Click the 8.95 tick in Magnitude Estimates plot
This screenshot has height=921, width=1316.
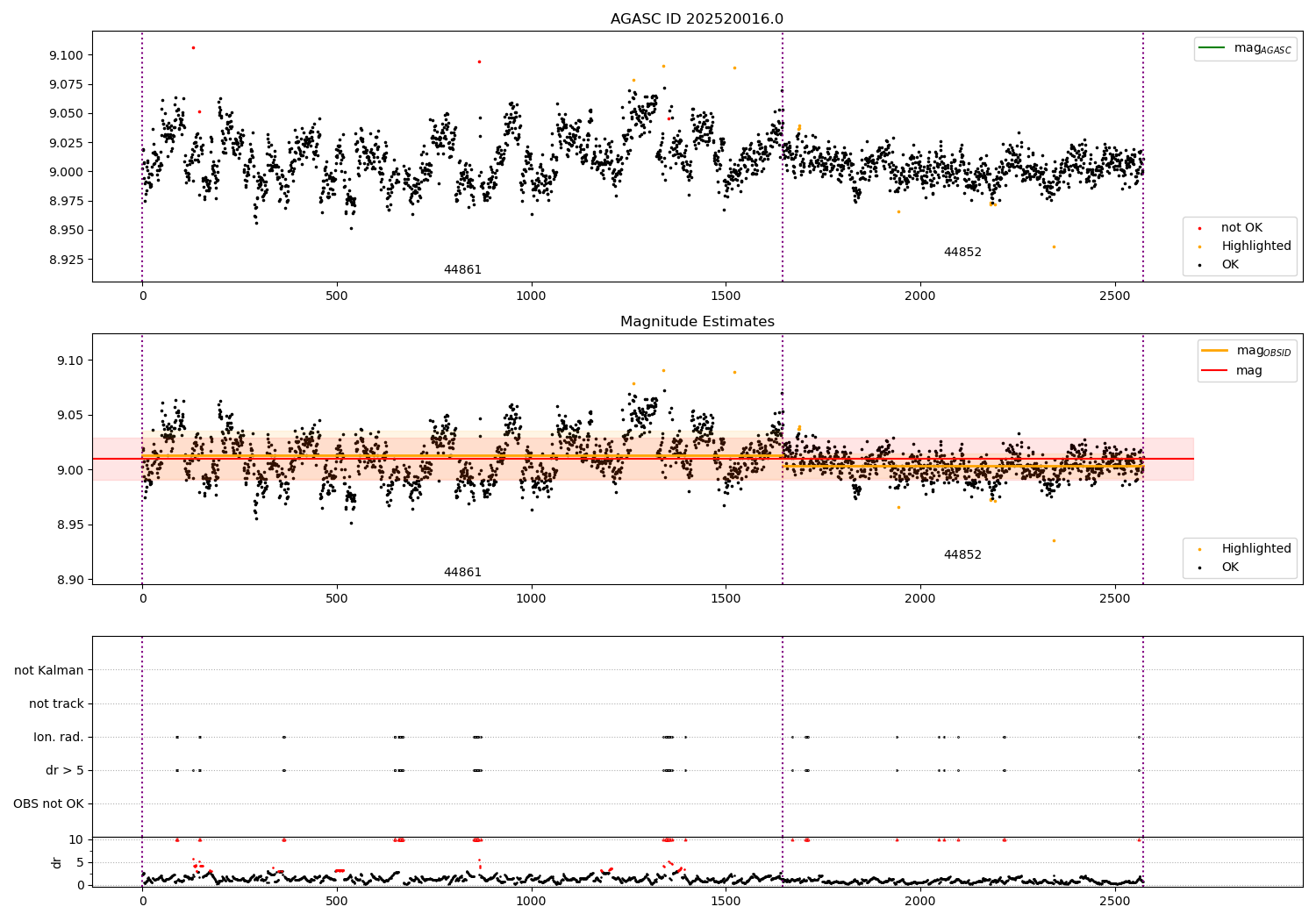[x=70, y=525]
